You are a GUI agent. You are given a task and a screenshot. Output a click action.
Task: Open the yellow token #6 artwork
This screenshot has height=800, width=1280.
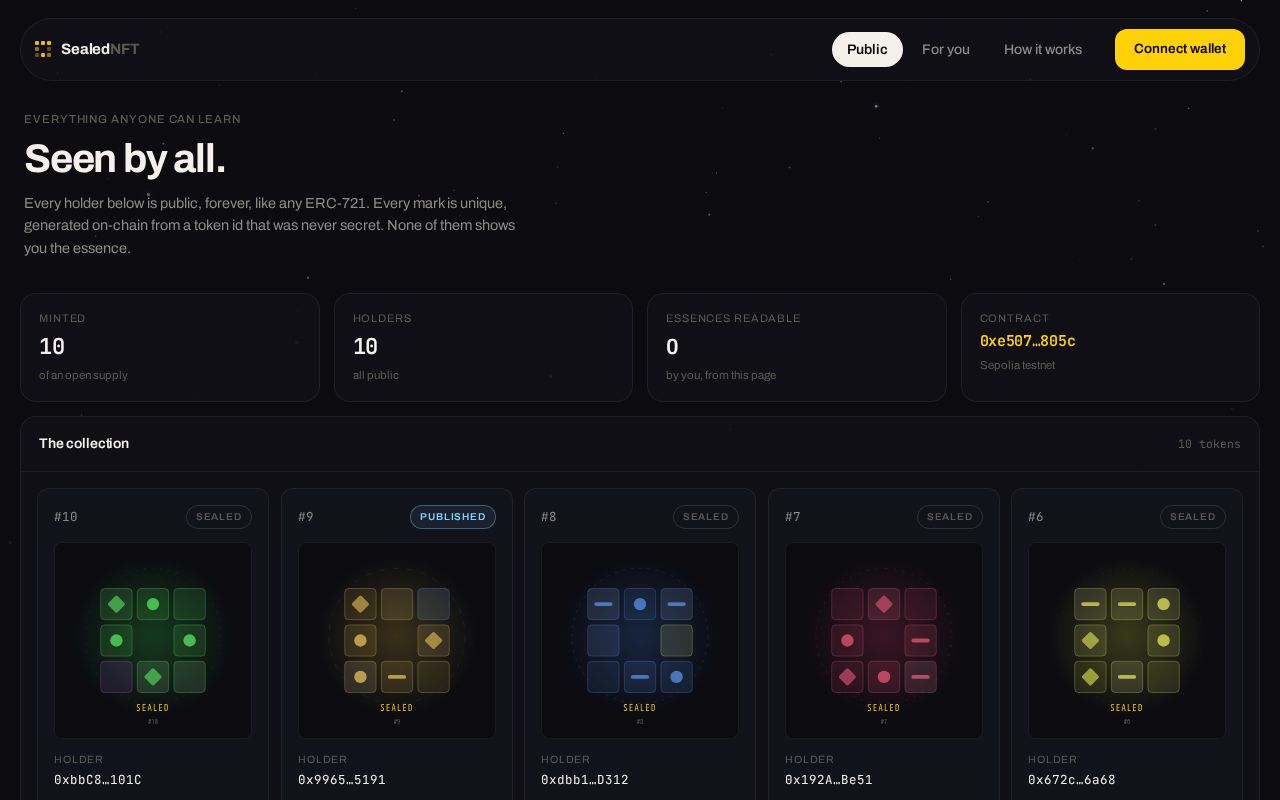tap(1127, 640)
